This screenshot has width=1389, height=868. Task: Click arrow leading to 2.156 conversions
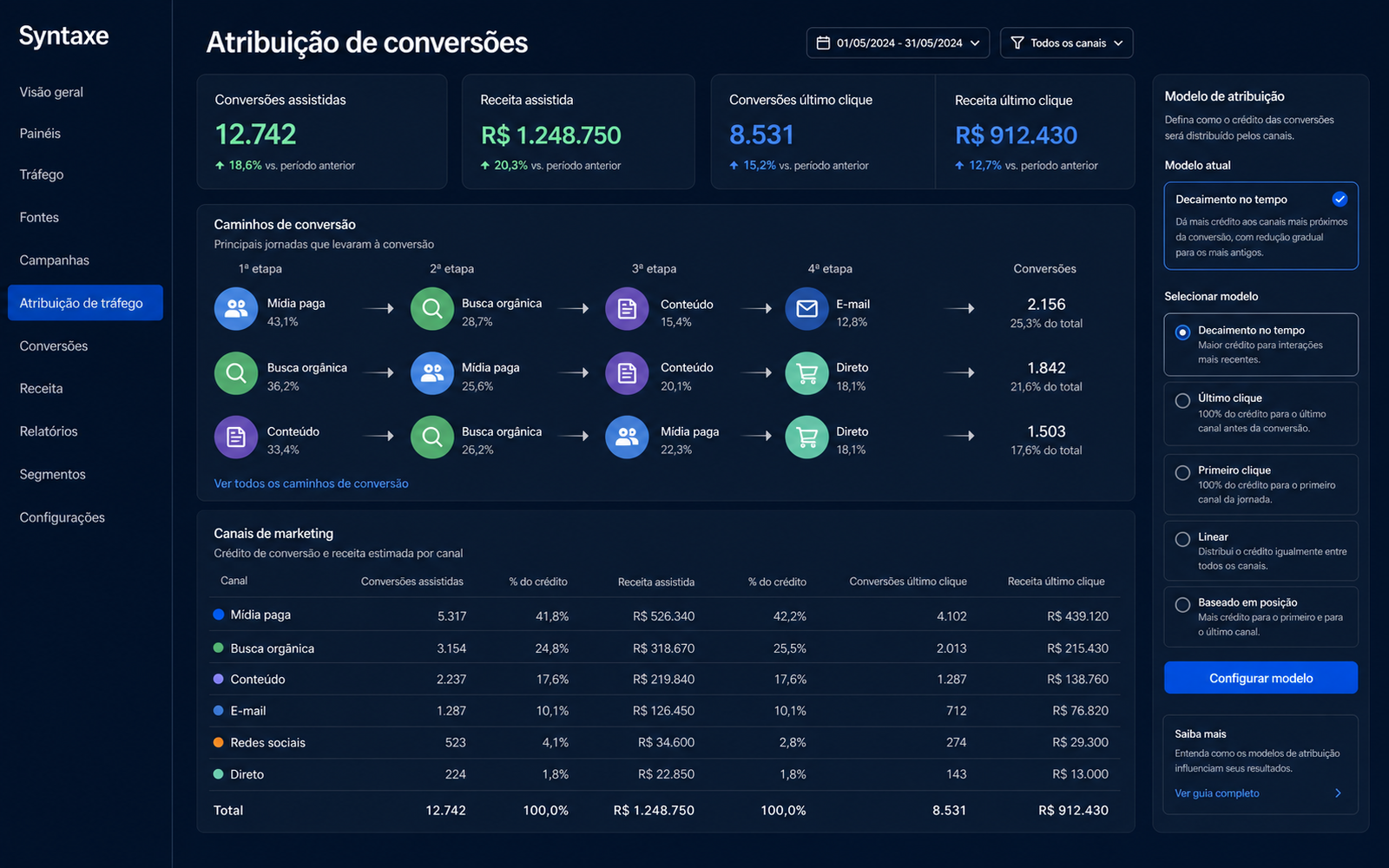[x=959, y=308]
